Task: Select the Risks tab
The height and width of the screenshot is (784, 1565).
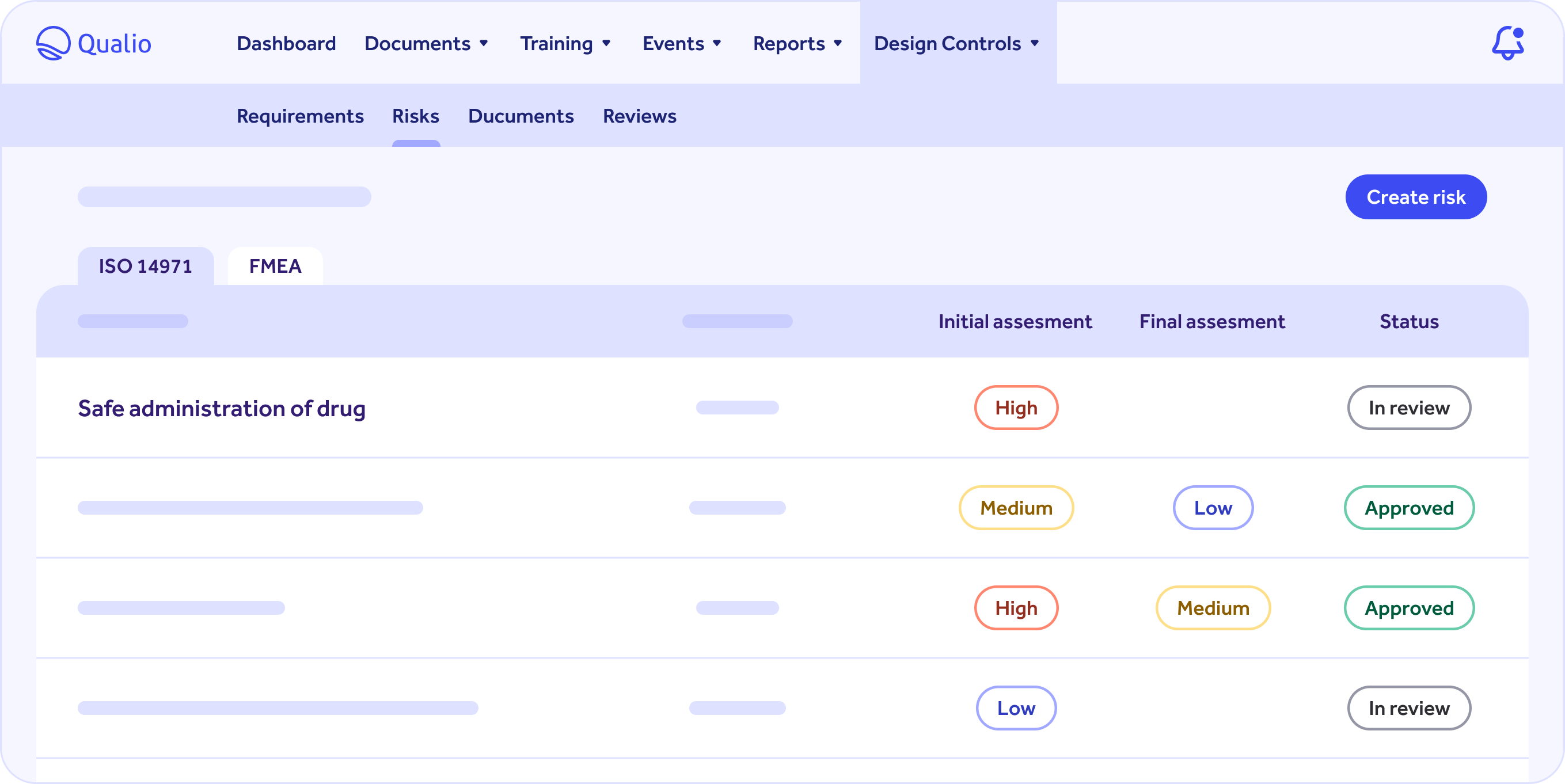Action: (x=416, y=116)
